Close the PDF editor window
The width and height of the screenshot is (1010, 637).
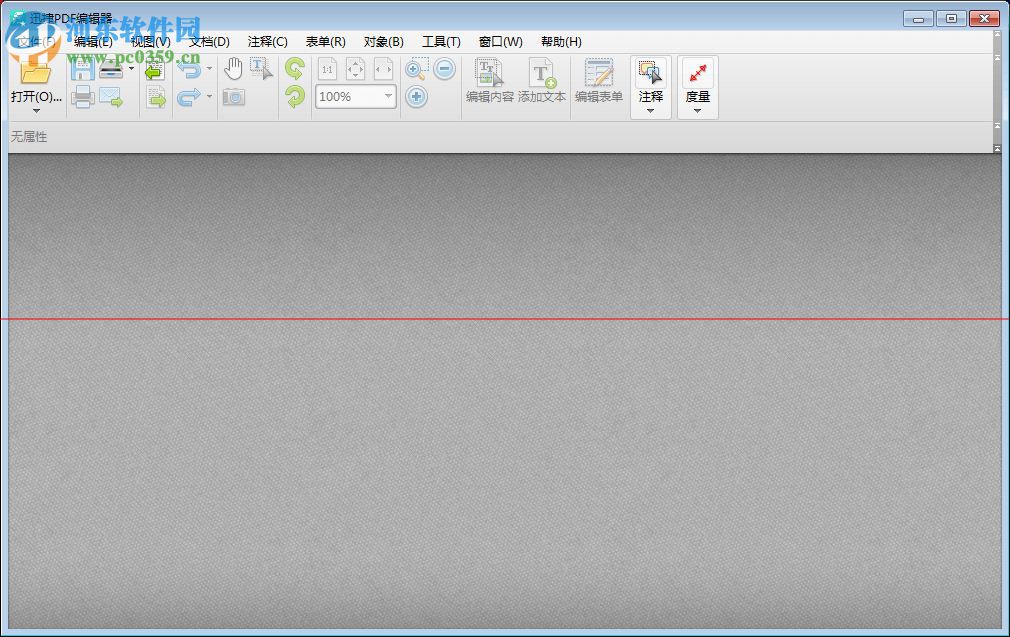tap(984, 19)
